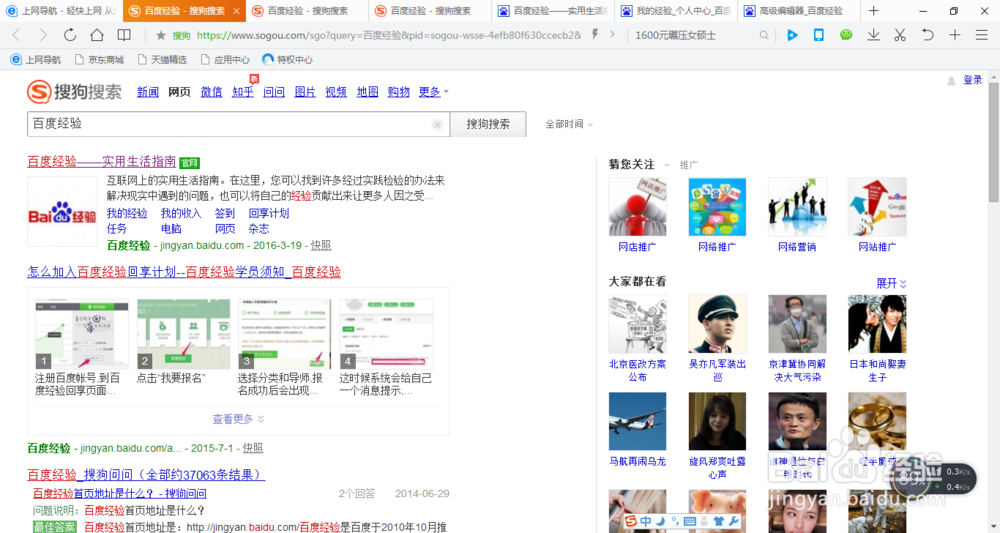Open the 京东商城 bookmark

click(x=99, y=59)
